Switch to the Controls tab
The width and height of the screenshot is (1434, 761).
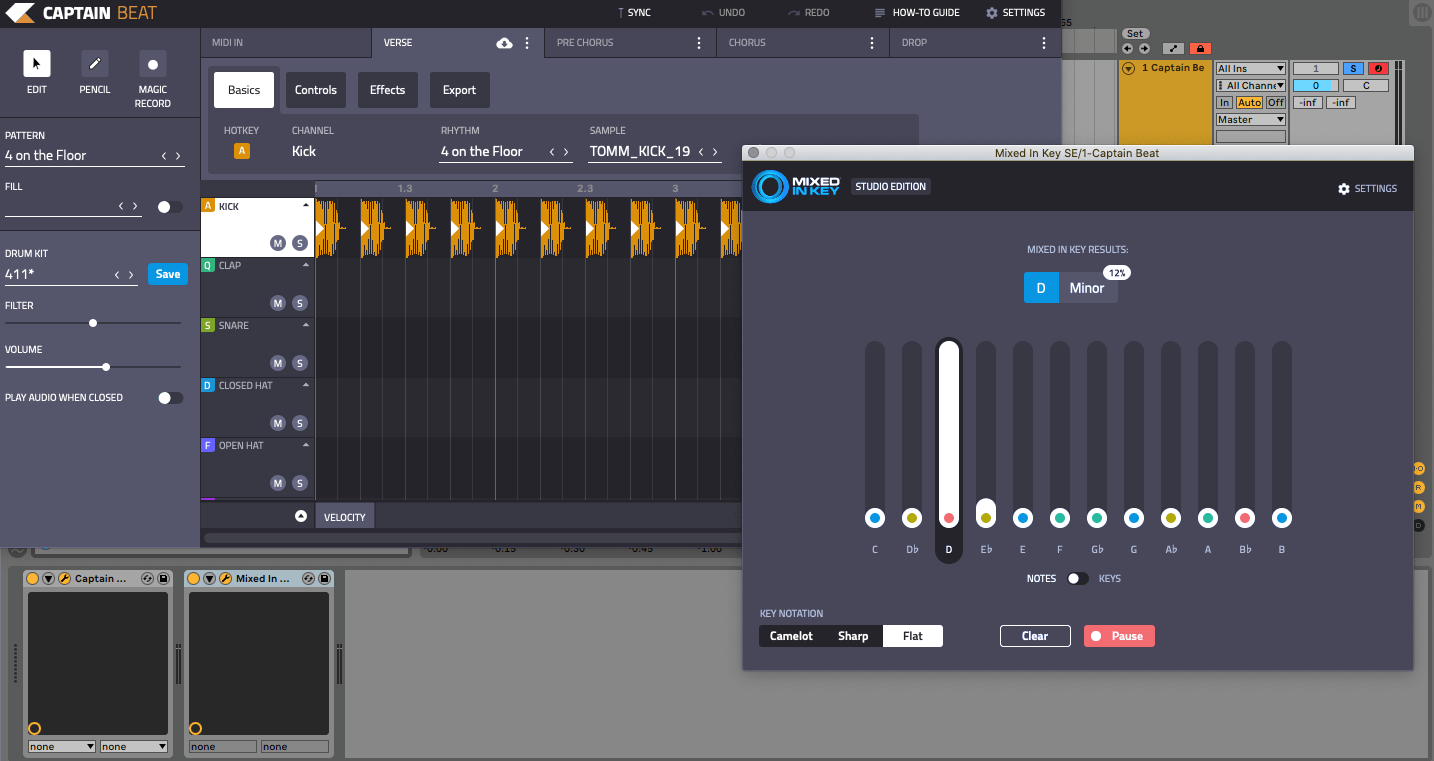point(316,90)
